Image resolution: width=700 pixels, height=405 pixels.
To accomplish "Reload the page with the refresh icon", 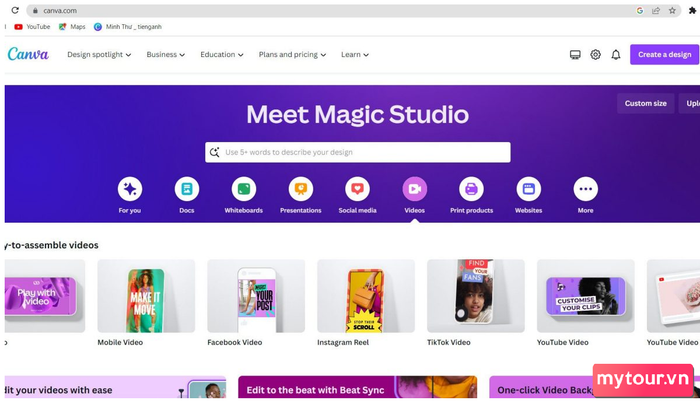I will pyautogui.click(x=15, y=10).
